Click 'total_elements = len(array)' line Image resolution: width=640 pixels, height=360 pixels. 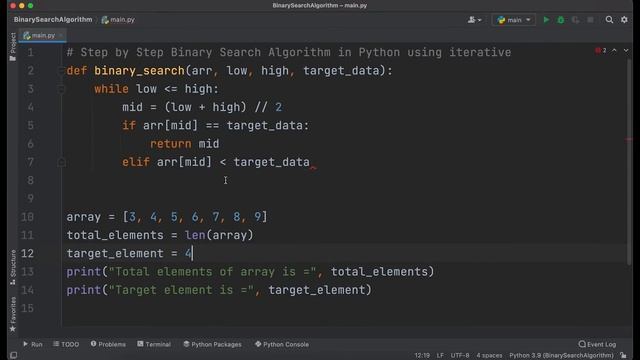(160, 235)
